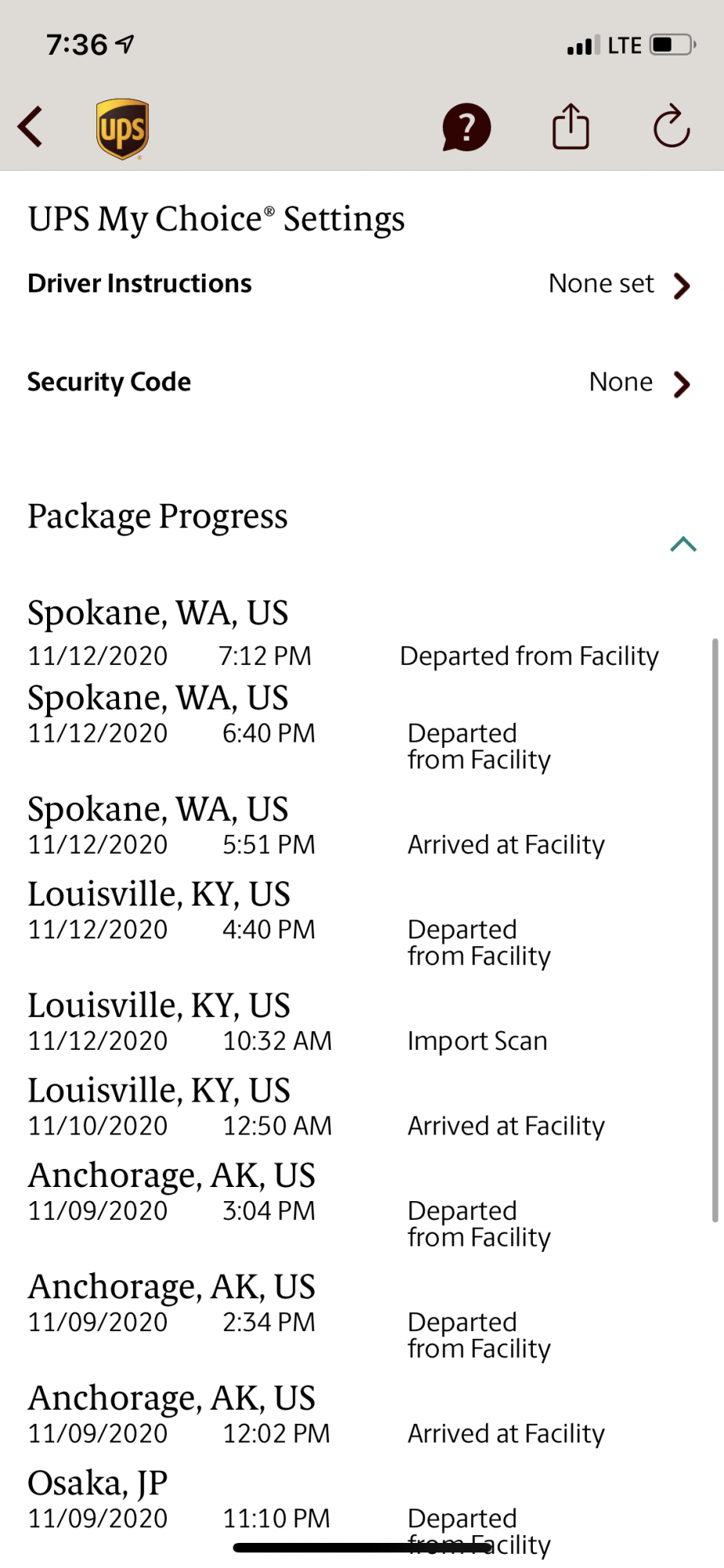The width and height of the screenshot is (724, 1568).
Task: Open the help chat question icon
Action: (x=466, y=127)
